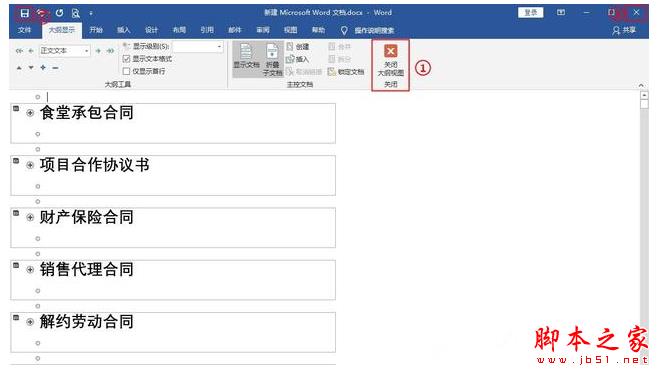
Task: Expand heading 食堂承包合同 plus symbol
Action: pyautogui.click(x=30, y=112)
